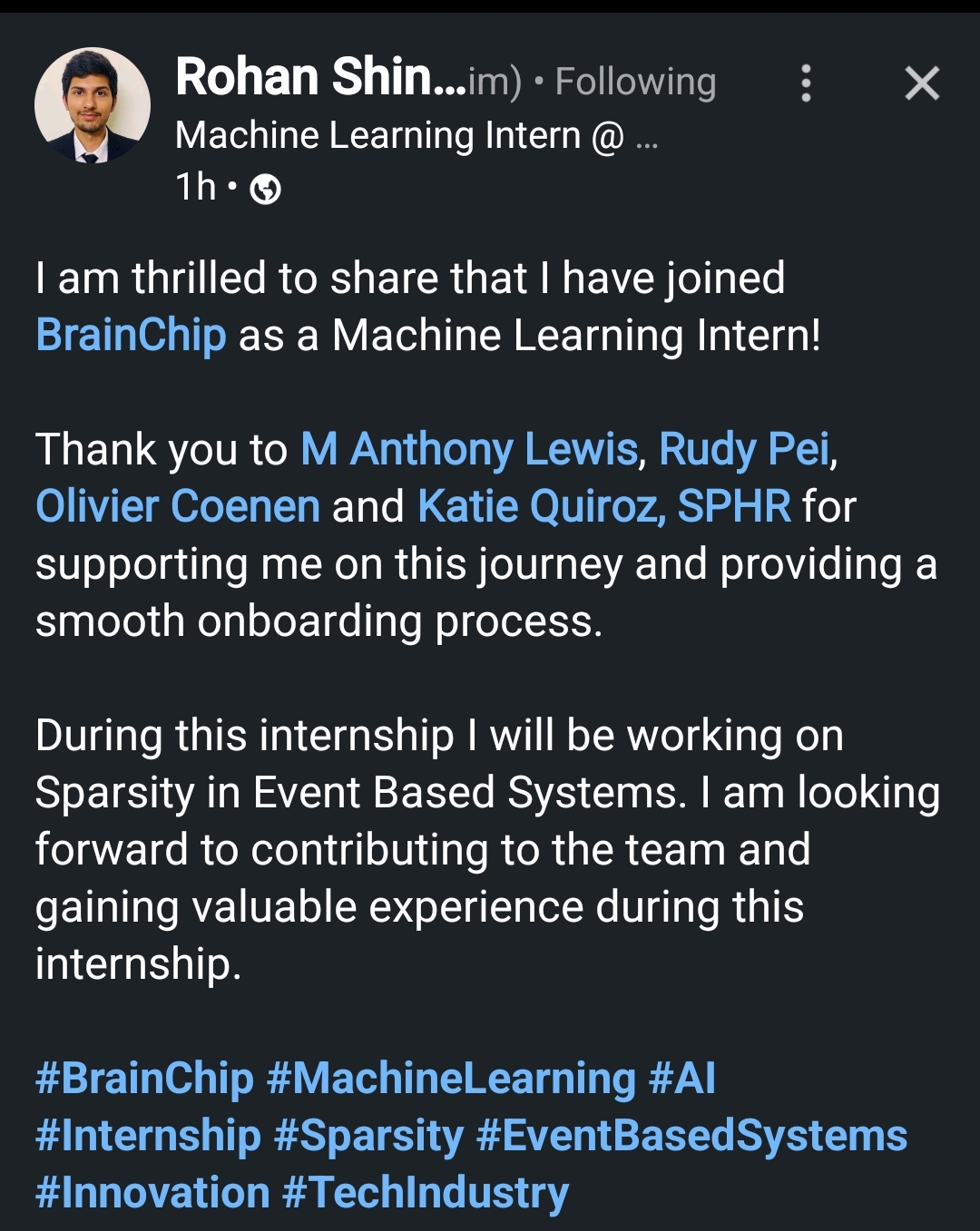Image resolution: width=980 pixels, height=1231 pixels.
Task: Open Katie Quiroz, SPHR profile mention
Action: coord(603,506)
